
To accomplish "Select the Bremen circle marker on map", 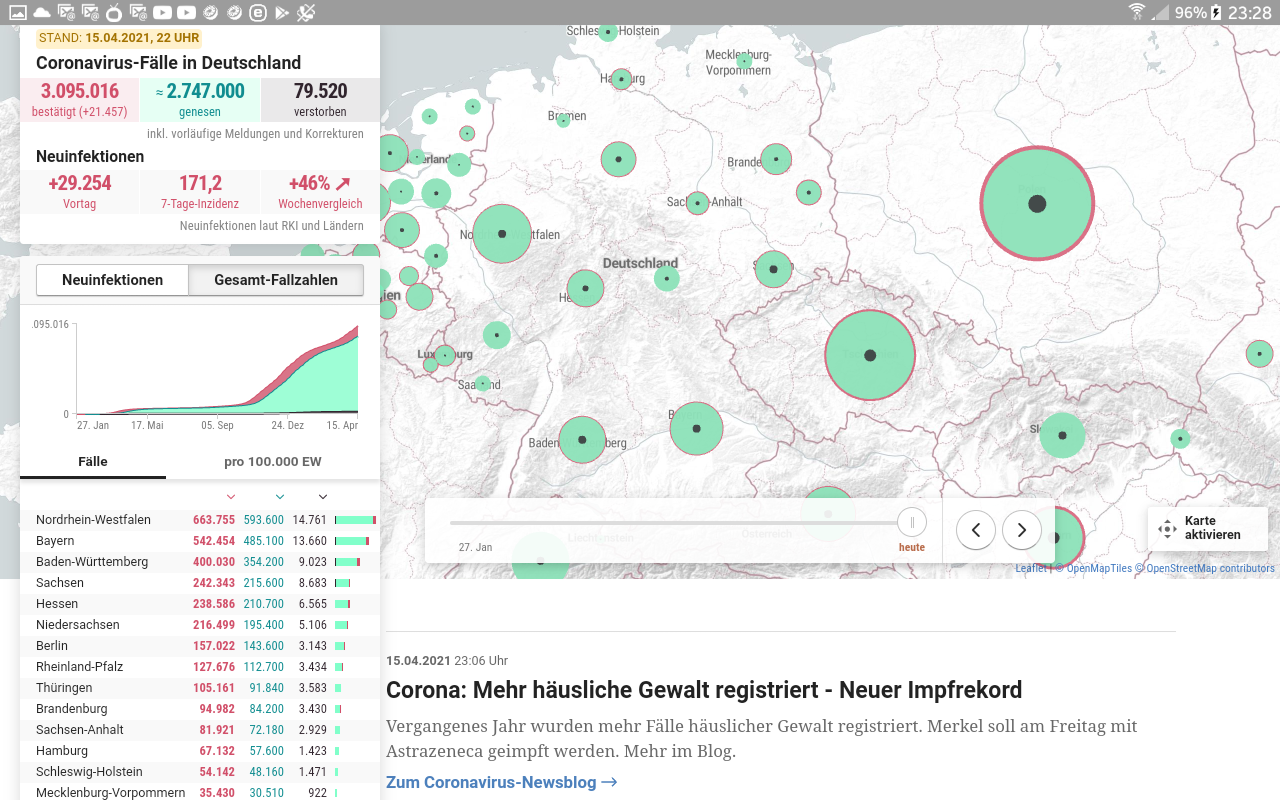I will click(563, 120).
